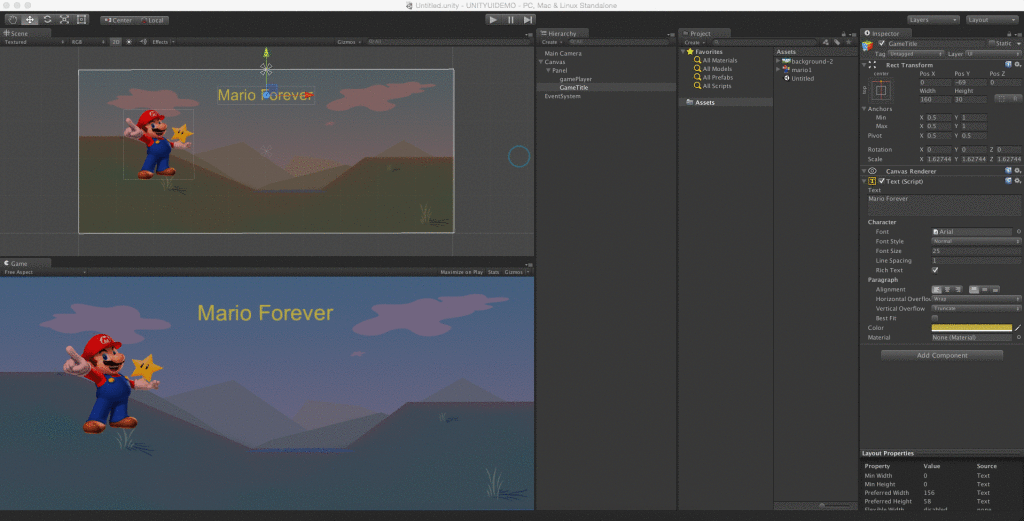Image resolution: width=1024 pixels, height=521 pixels.
Task: Open the Tag dropdown
Action: pos(916,54)
